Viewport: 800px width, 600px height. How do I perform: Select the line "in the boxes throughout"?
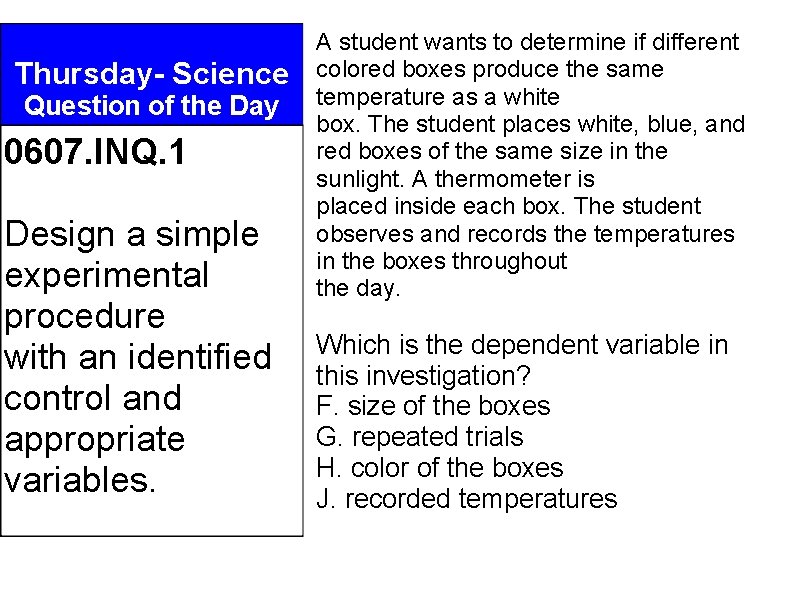click(x=441, y=262)
